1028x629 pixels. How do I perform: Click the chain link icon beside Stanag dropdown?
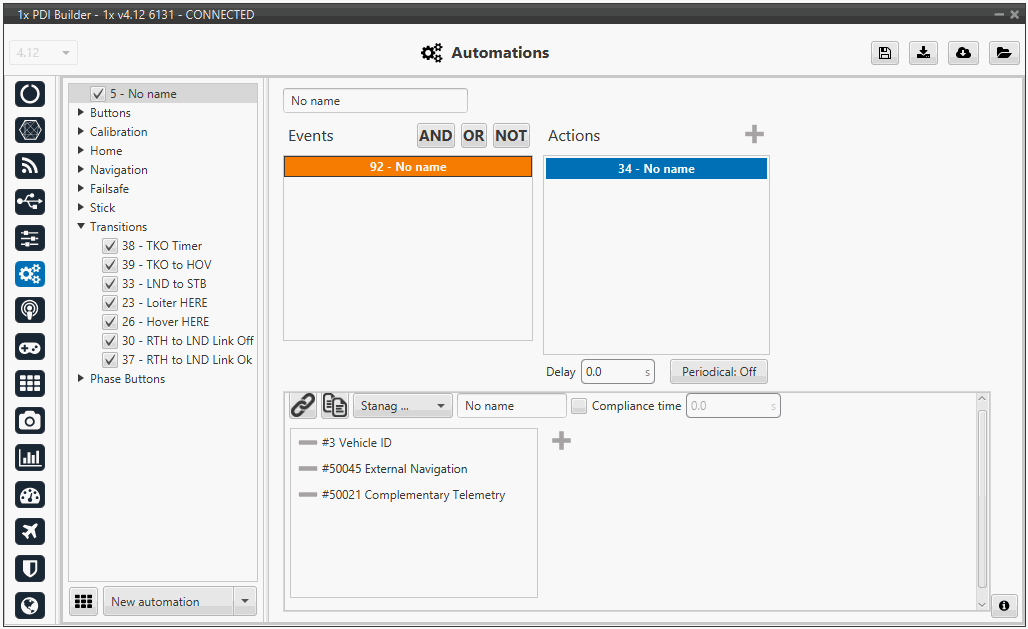click(303, 405)
